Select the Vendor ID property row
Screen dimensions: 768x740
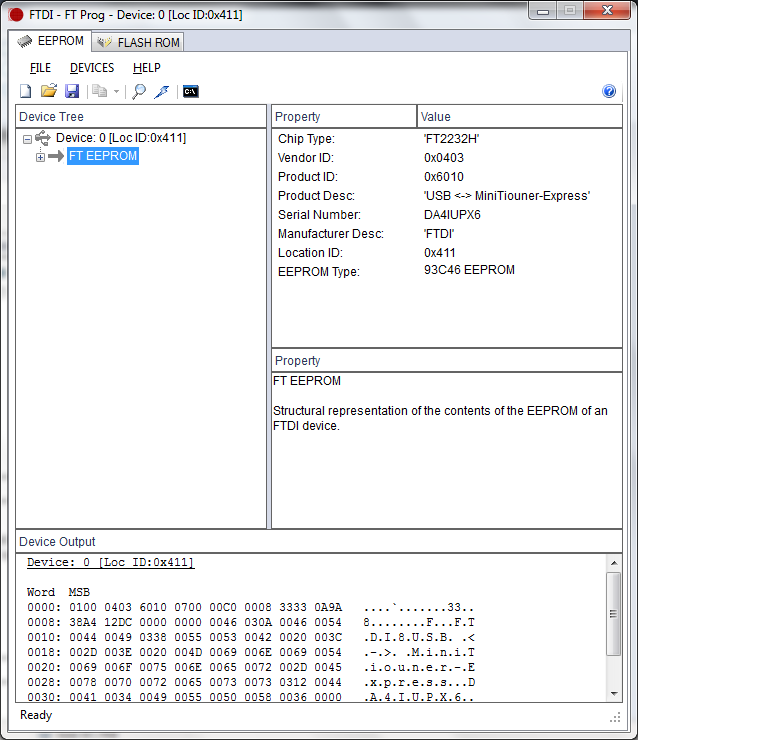point(447,158)
